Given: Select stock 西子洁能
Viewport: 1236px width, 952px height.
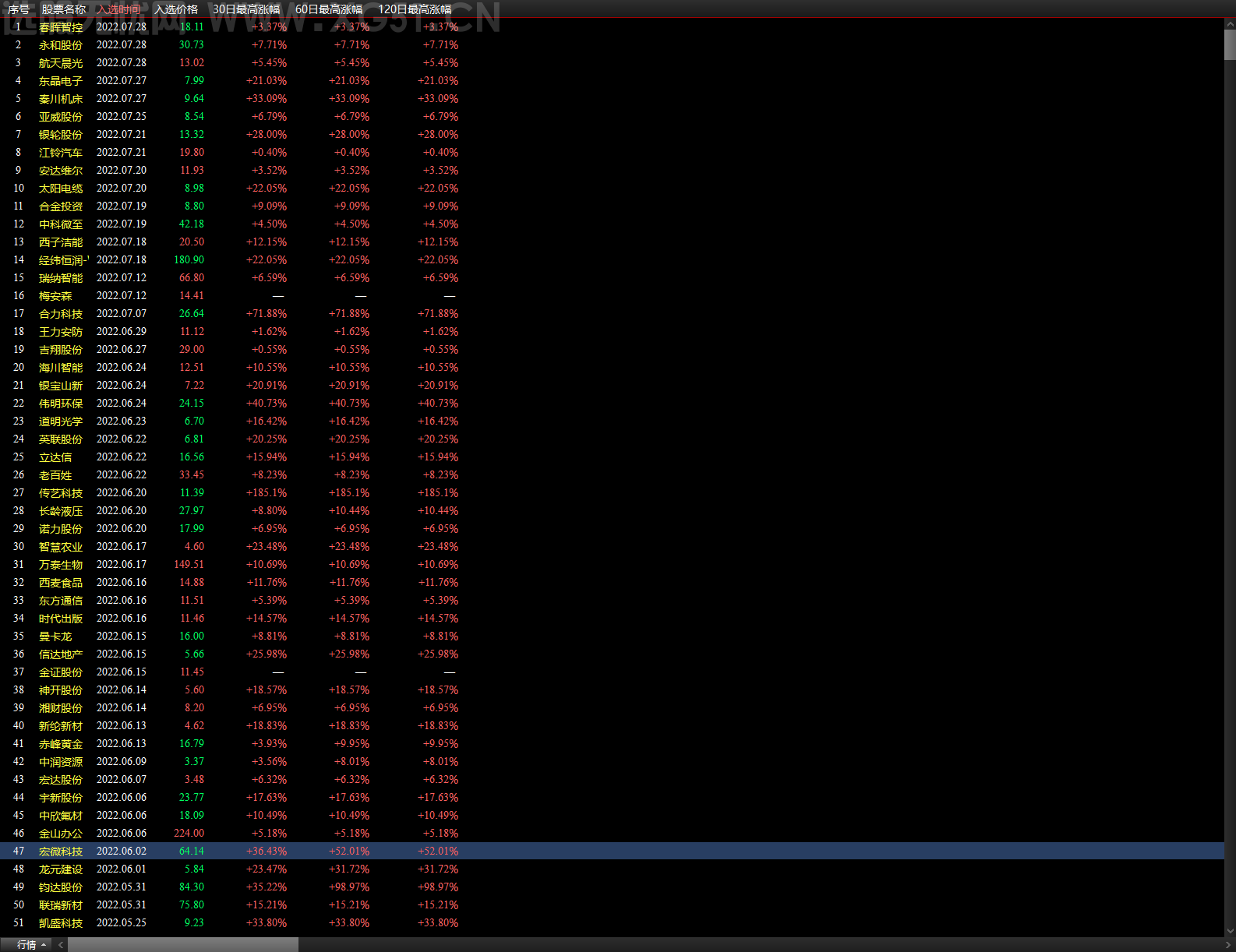Looking at the screenshot, I should click(61, 242).
